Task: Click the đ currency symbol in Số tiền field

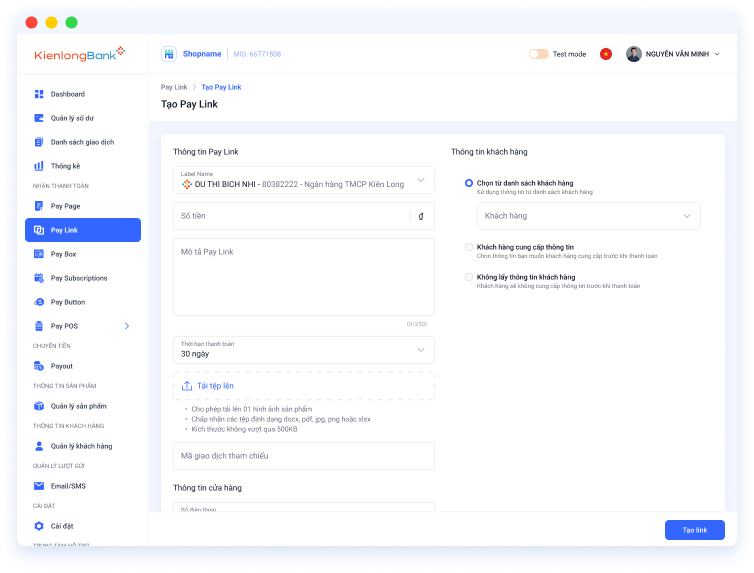Action: point(421,216)
